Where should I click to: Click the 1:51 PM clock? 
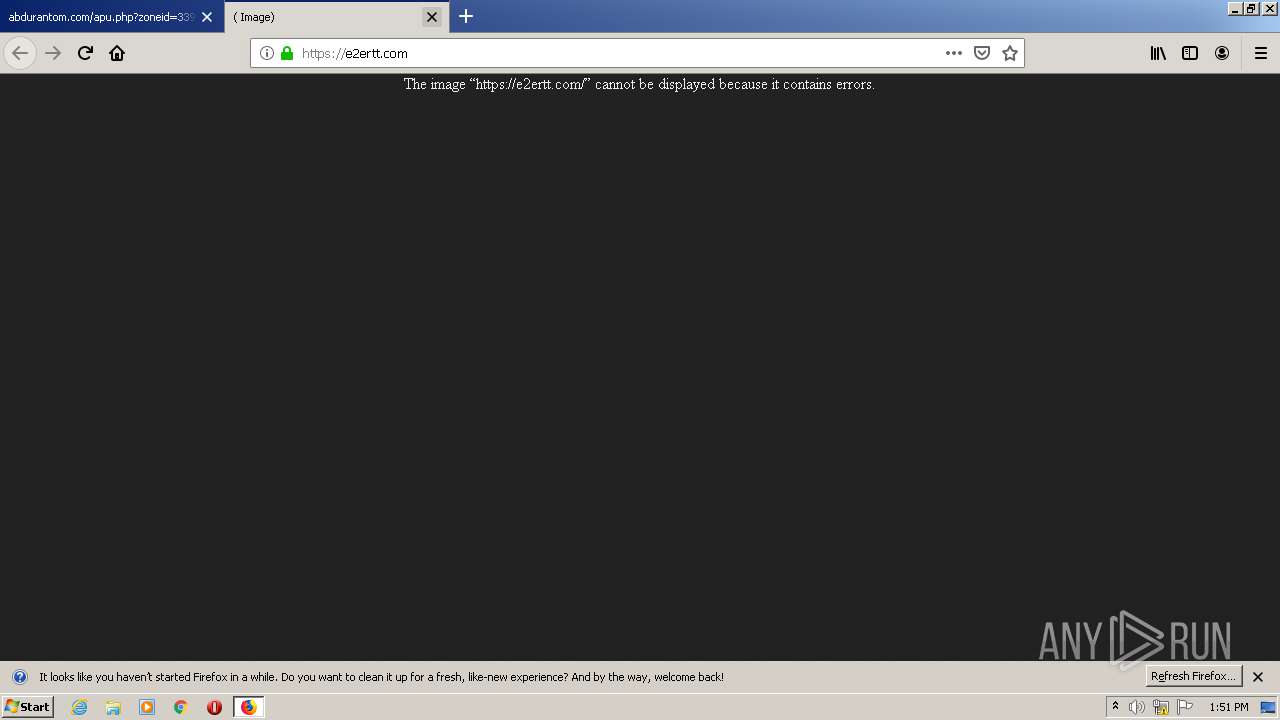(1228, 707)
